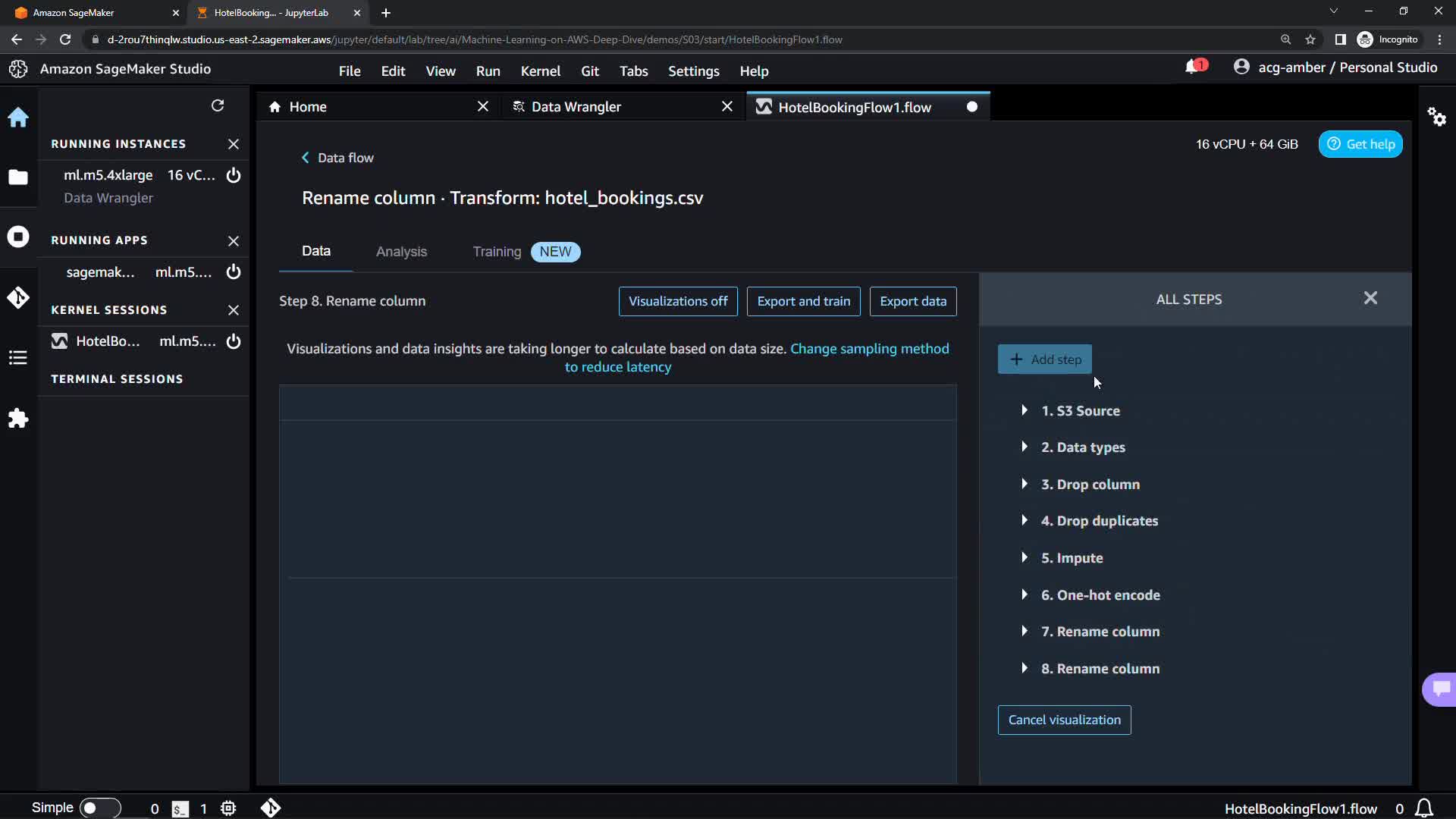Shut down the ml.m5.4xlarge instance
Viewport: 1456px width, 819px height.
(234, 175)
